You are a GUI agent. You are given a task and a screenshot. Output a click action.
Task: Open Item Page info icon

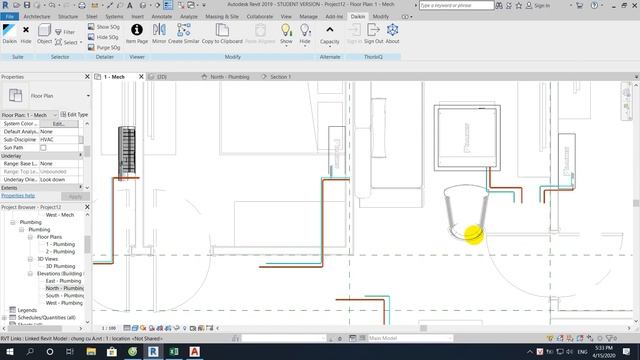coord(136,30)
